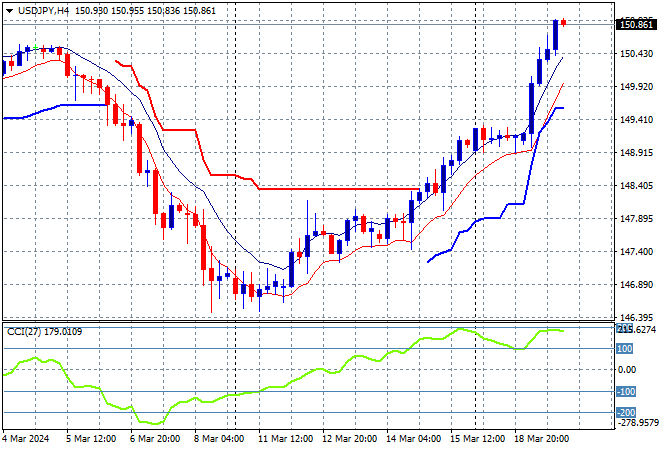The width and height of the screenshot is (660, 450).
Task: Click the -200 level on CCI scale
Action: coord(626,412)
